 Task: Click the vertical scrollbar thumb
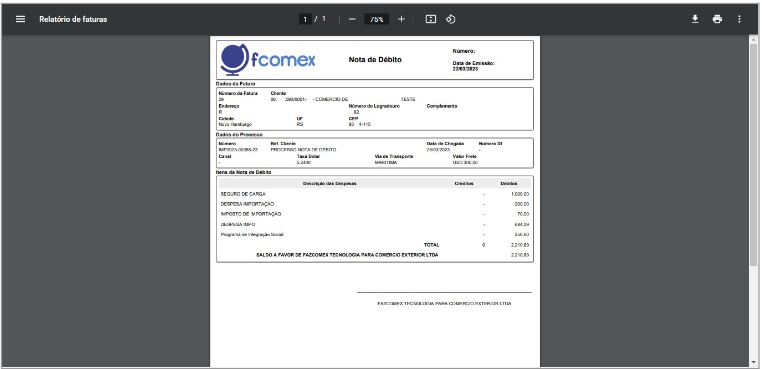[754, 156]
